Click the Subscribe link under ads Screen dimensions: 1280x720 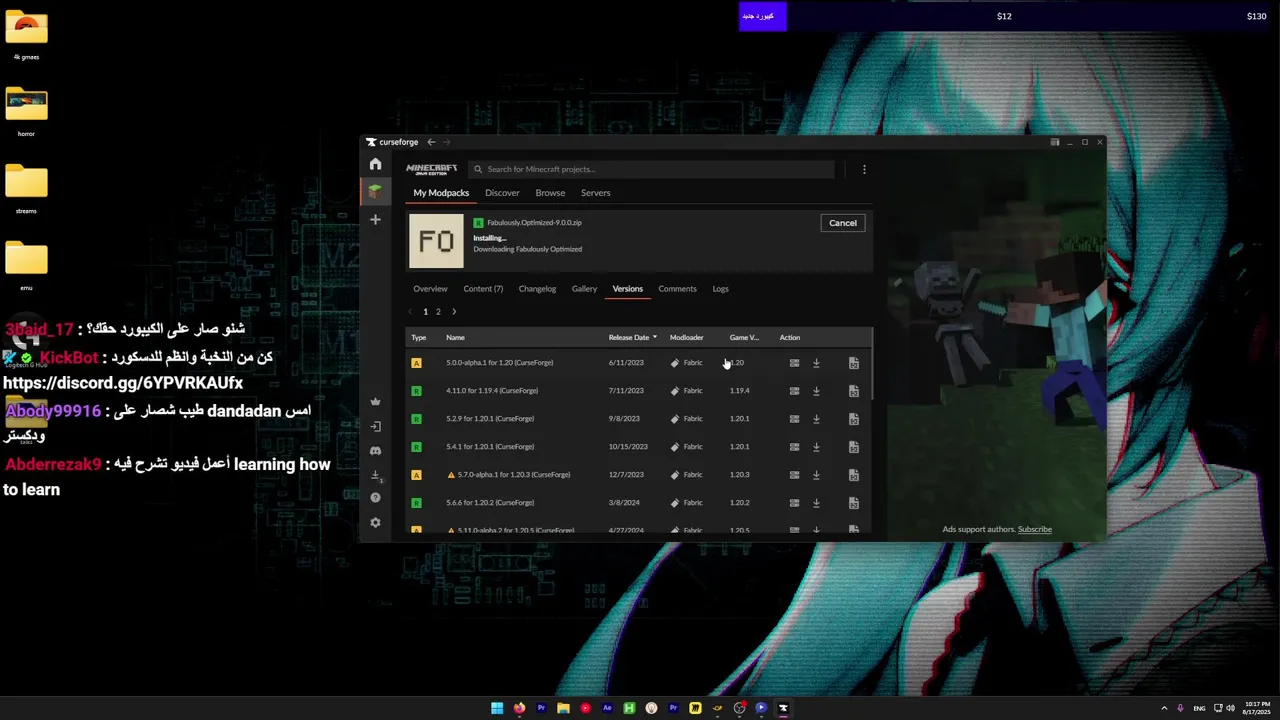click(x=1034, y=530)
